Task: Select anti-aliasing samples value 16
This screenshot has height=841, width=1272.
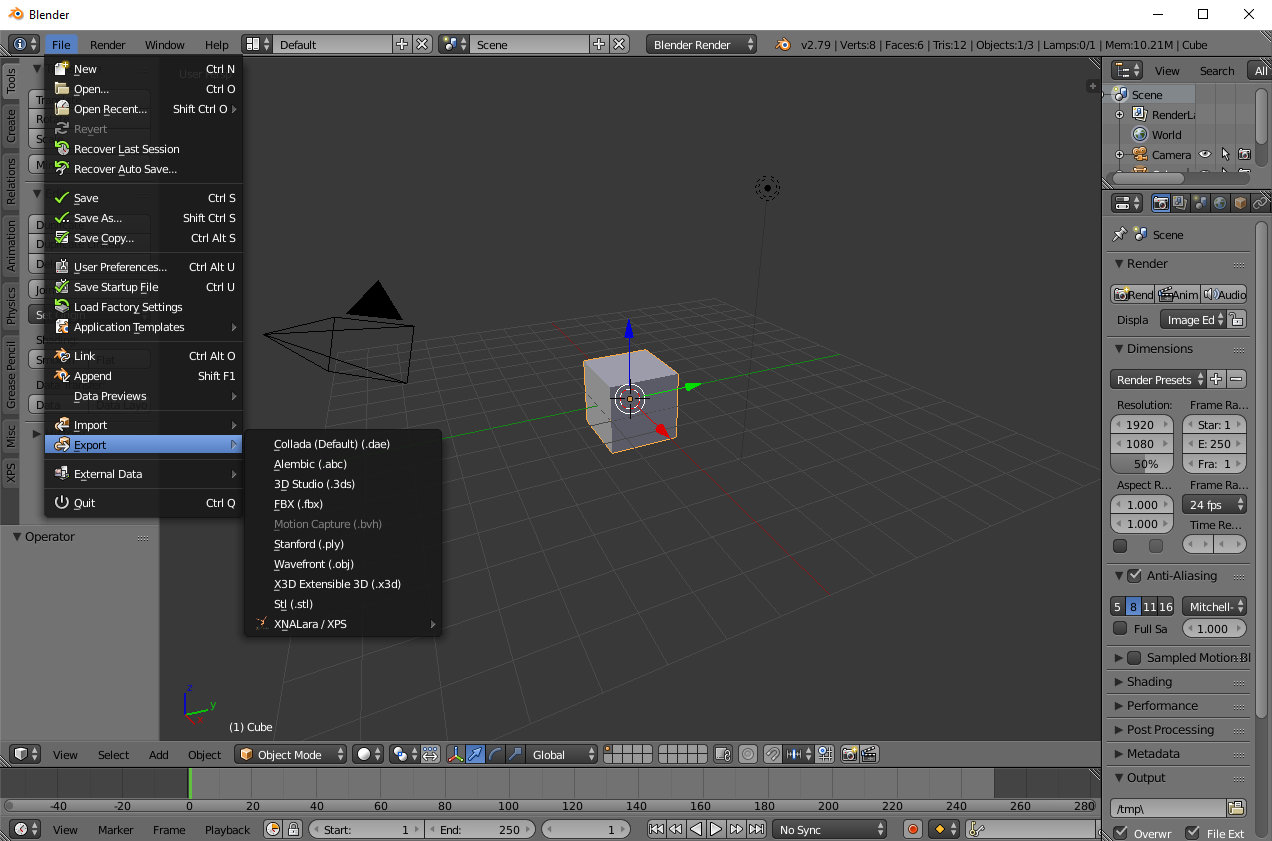Action: coord(1166,606)
